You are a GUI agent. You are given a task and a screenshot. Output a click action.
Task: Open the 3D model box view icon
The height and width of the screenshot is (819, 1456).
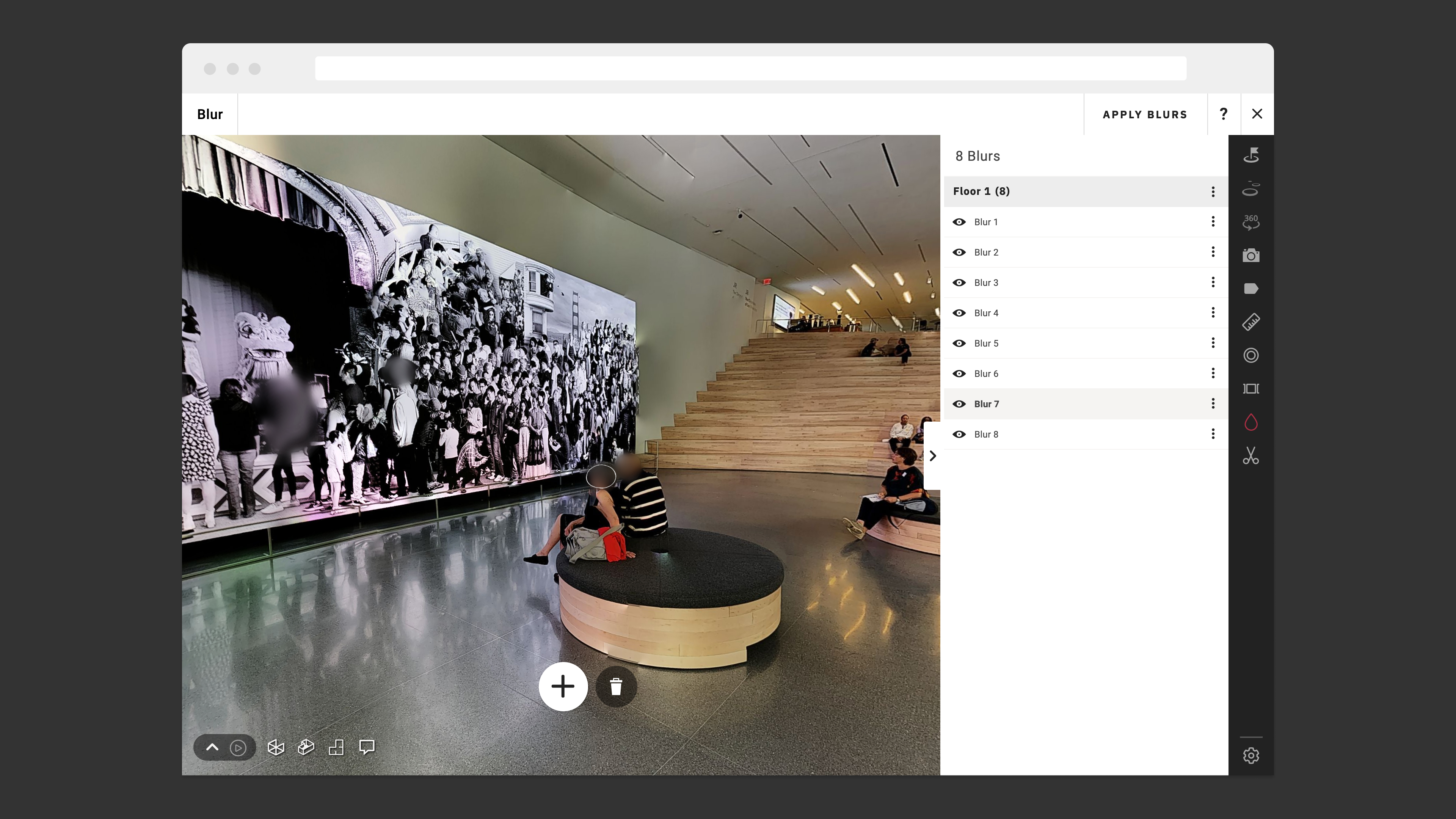pos(306,748)
